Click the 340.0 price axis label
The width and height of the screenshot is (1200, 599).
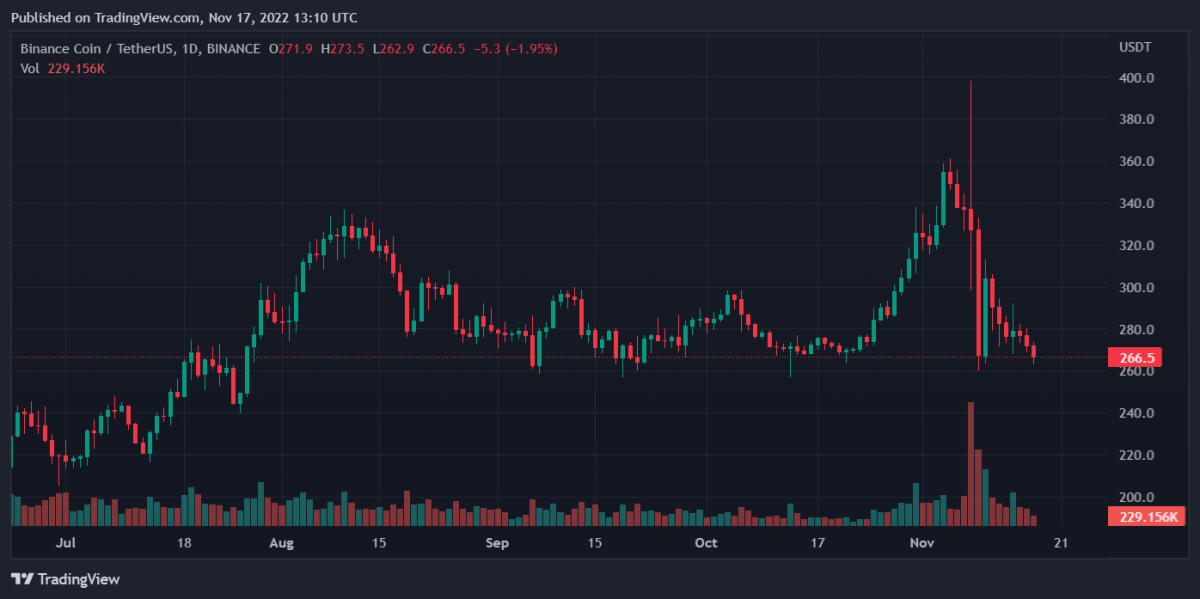click(x=1137, y=204)
